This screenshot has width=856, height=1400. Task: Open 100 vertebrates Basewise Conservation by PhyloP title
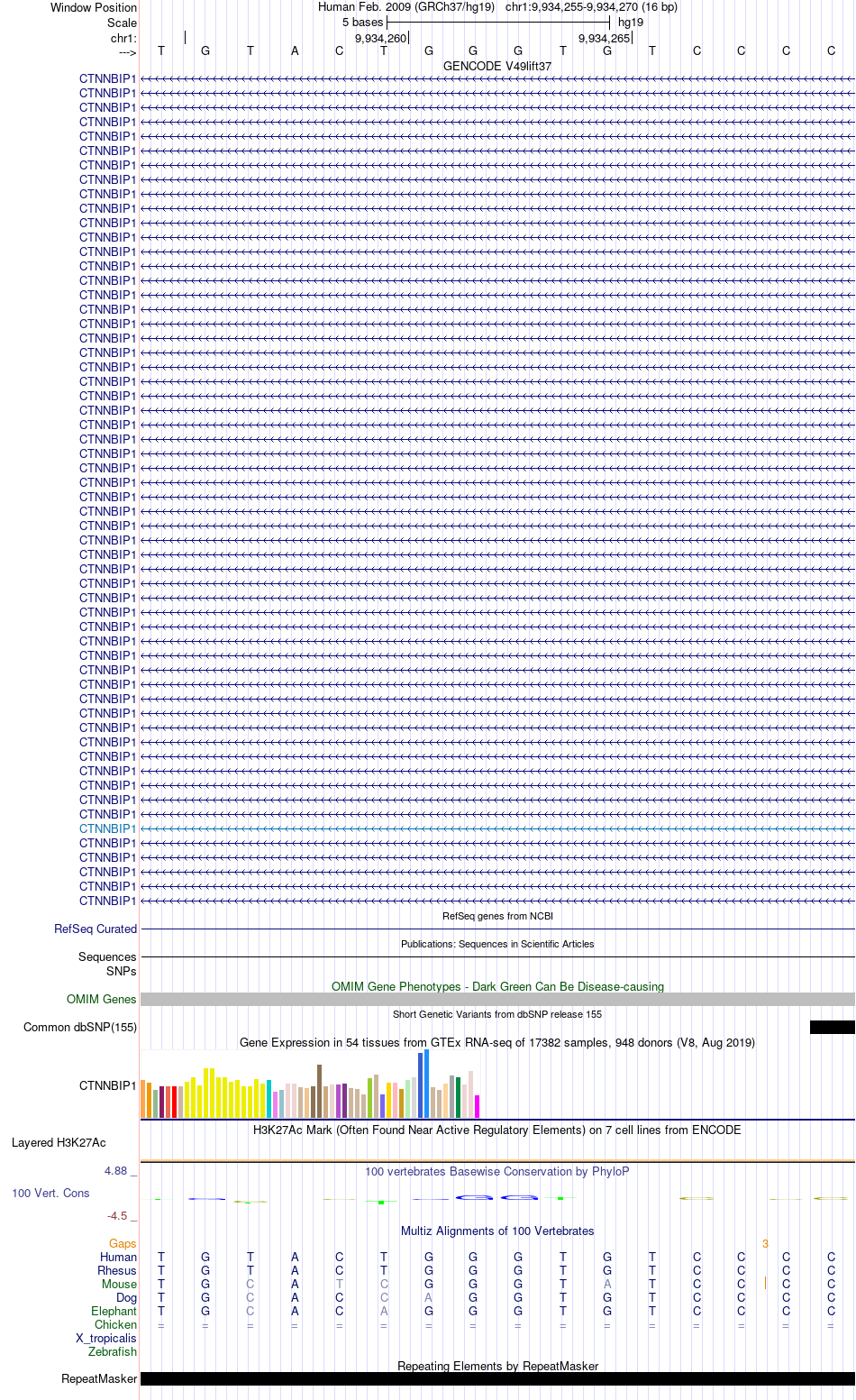tap(497, 1171)
